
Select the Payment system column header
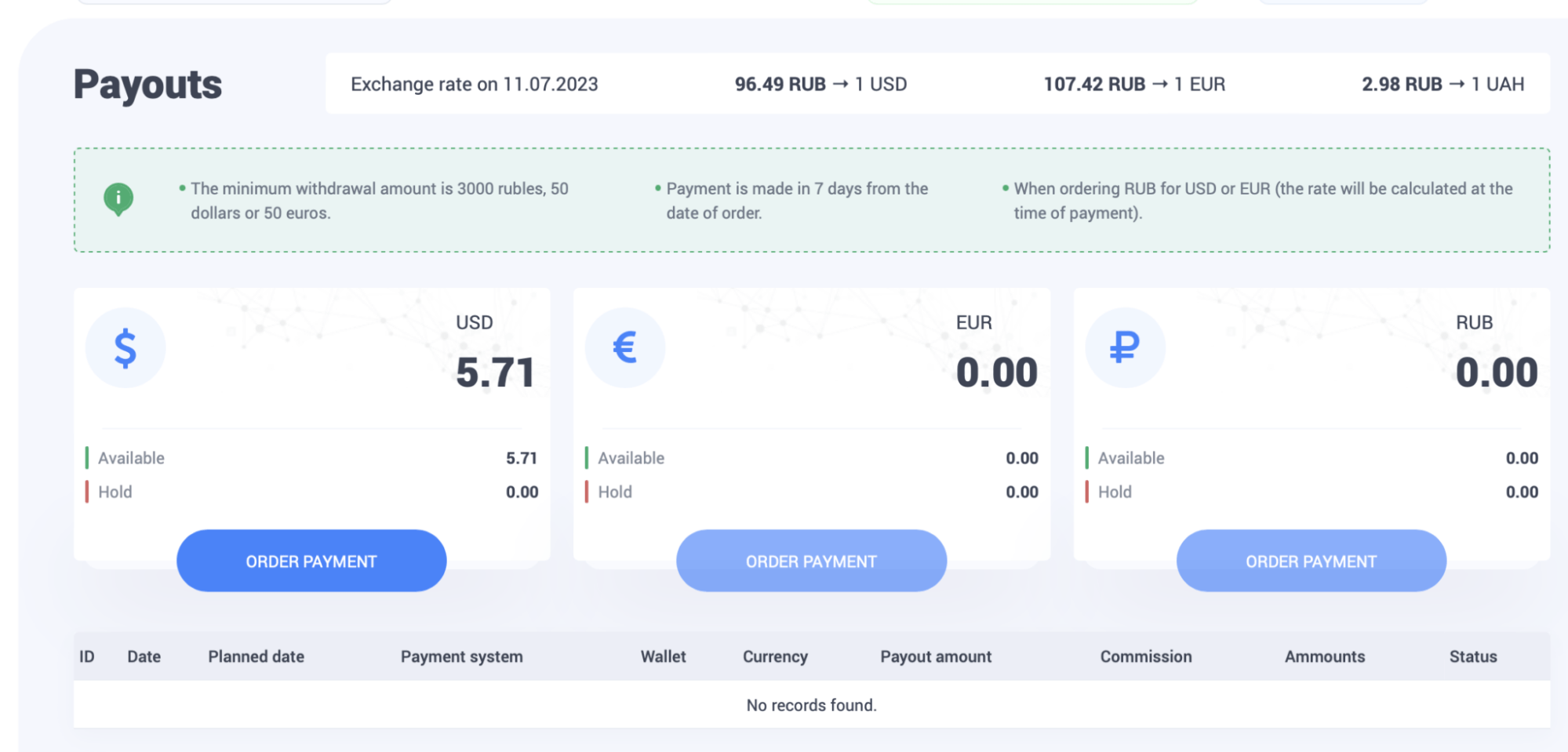click(x=461, y=657)
